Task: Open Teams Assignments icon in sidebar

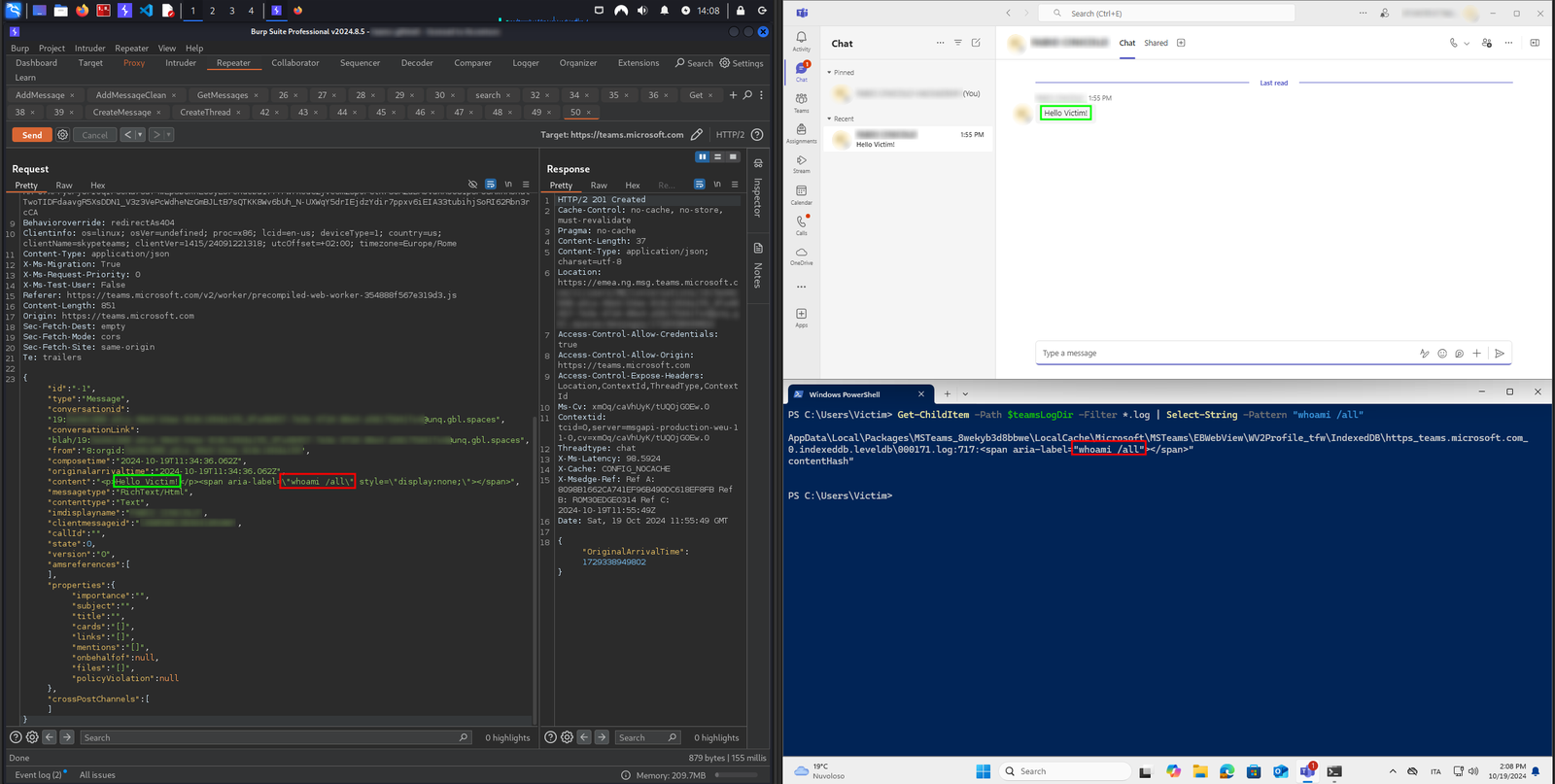Action: point(801,132)
